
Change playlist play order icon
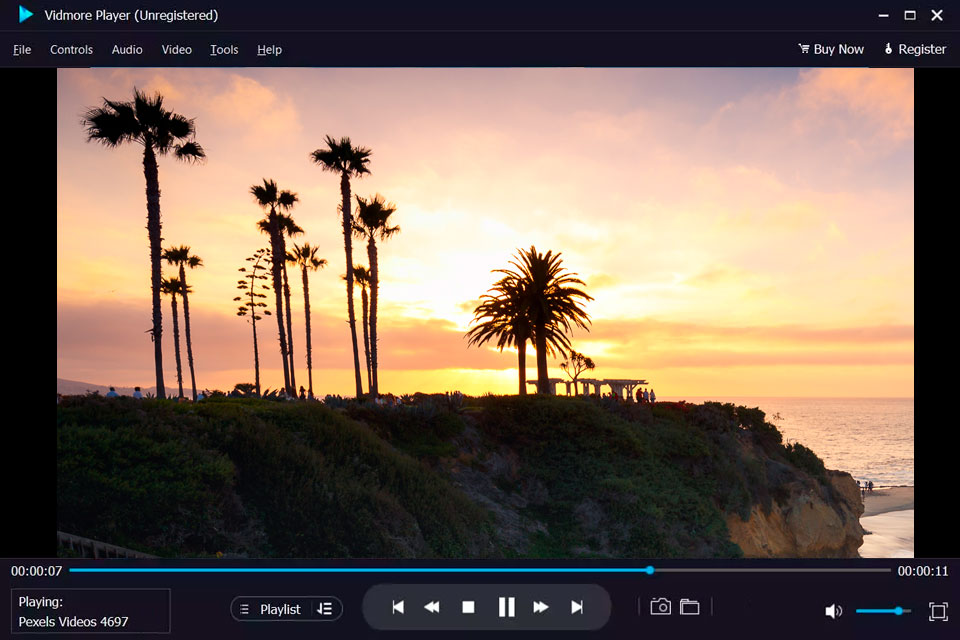click(324, 609)
